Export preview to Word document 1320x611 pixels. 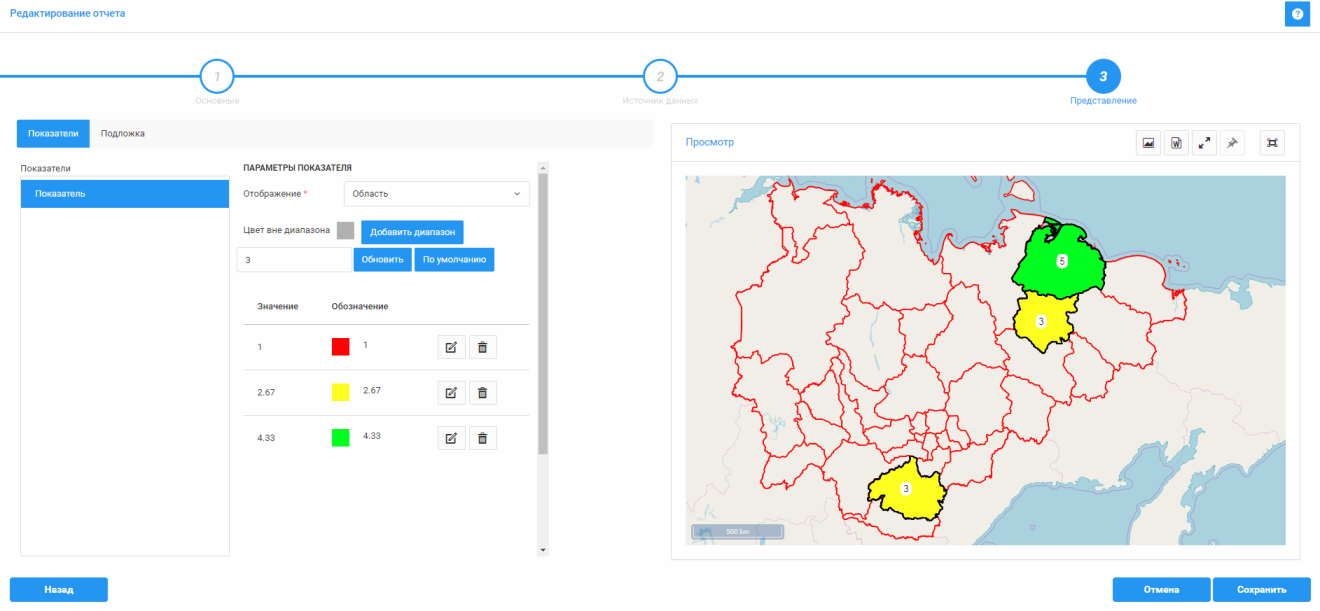click(x=1177, y=143)
